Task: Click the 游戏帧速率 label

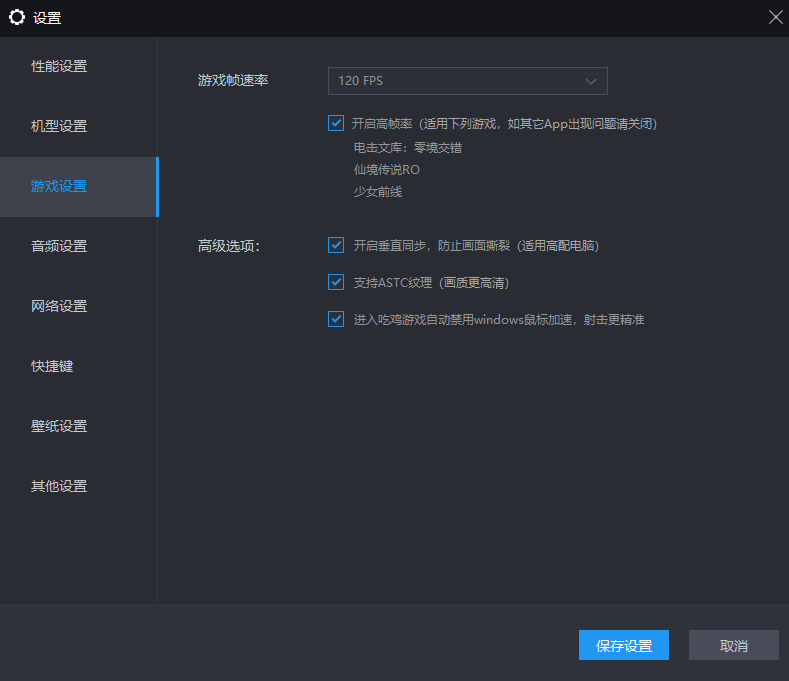Action: (233, 80)
